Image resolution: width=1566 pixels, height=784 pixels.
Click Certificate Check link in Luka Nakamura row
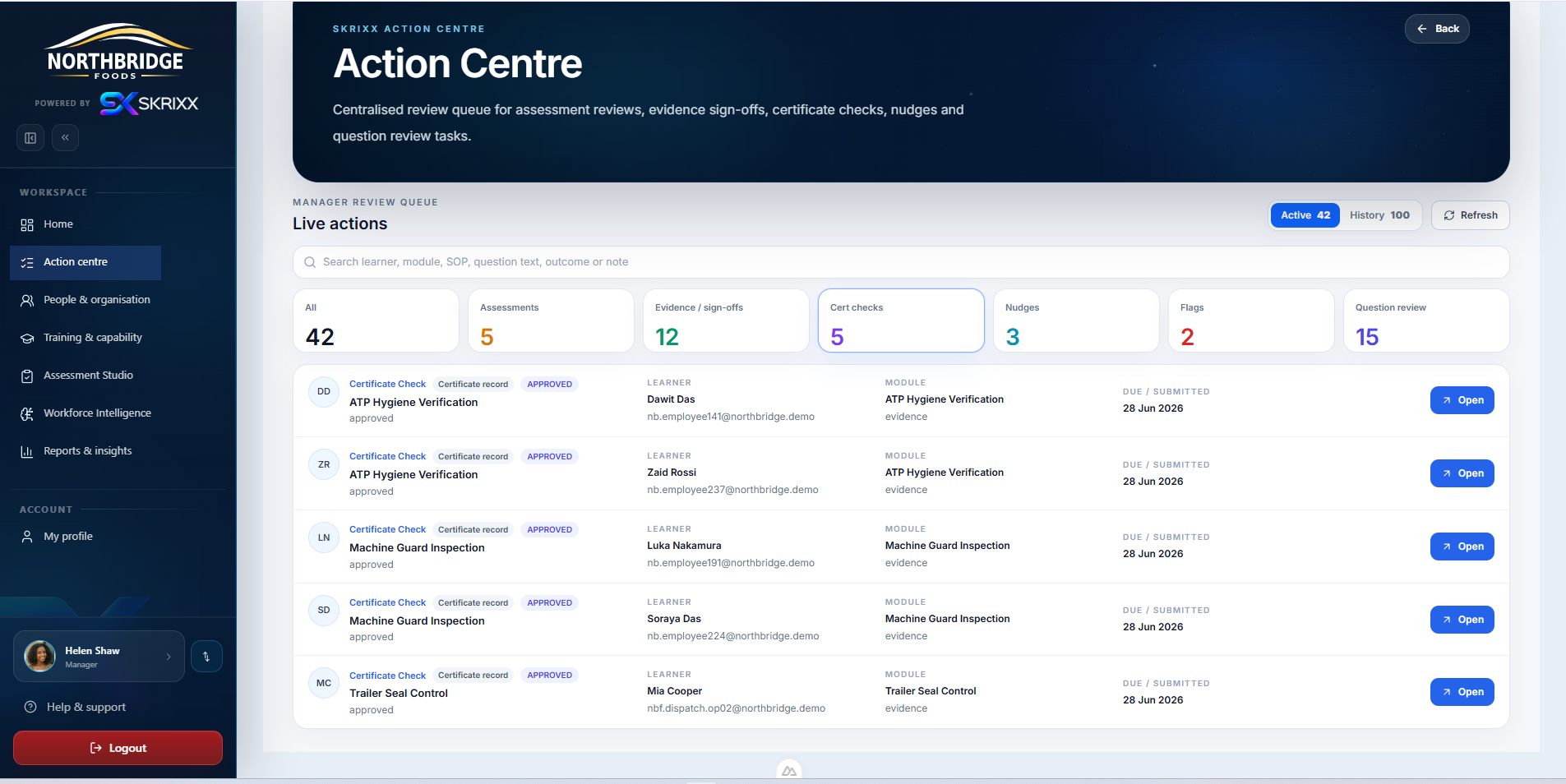(x=387, y=529)
